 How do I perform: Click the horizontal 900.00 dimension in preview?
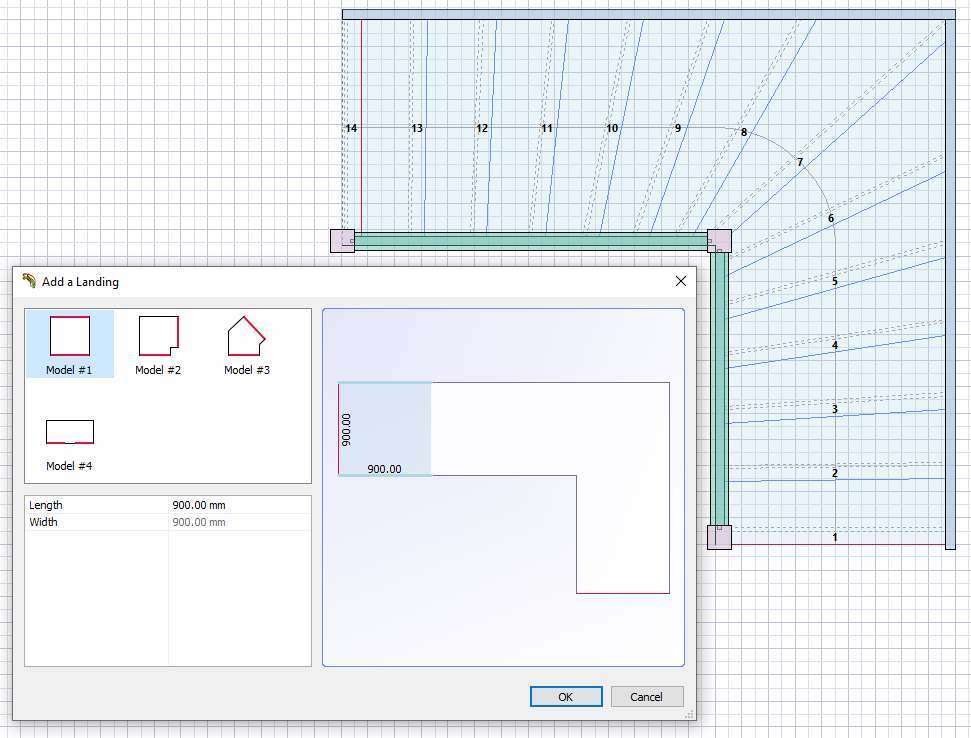click(x=385, y=469)
